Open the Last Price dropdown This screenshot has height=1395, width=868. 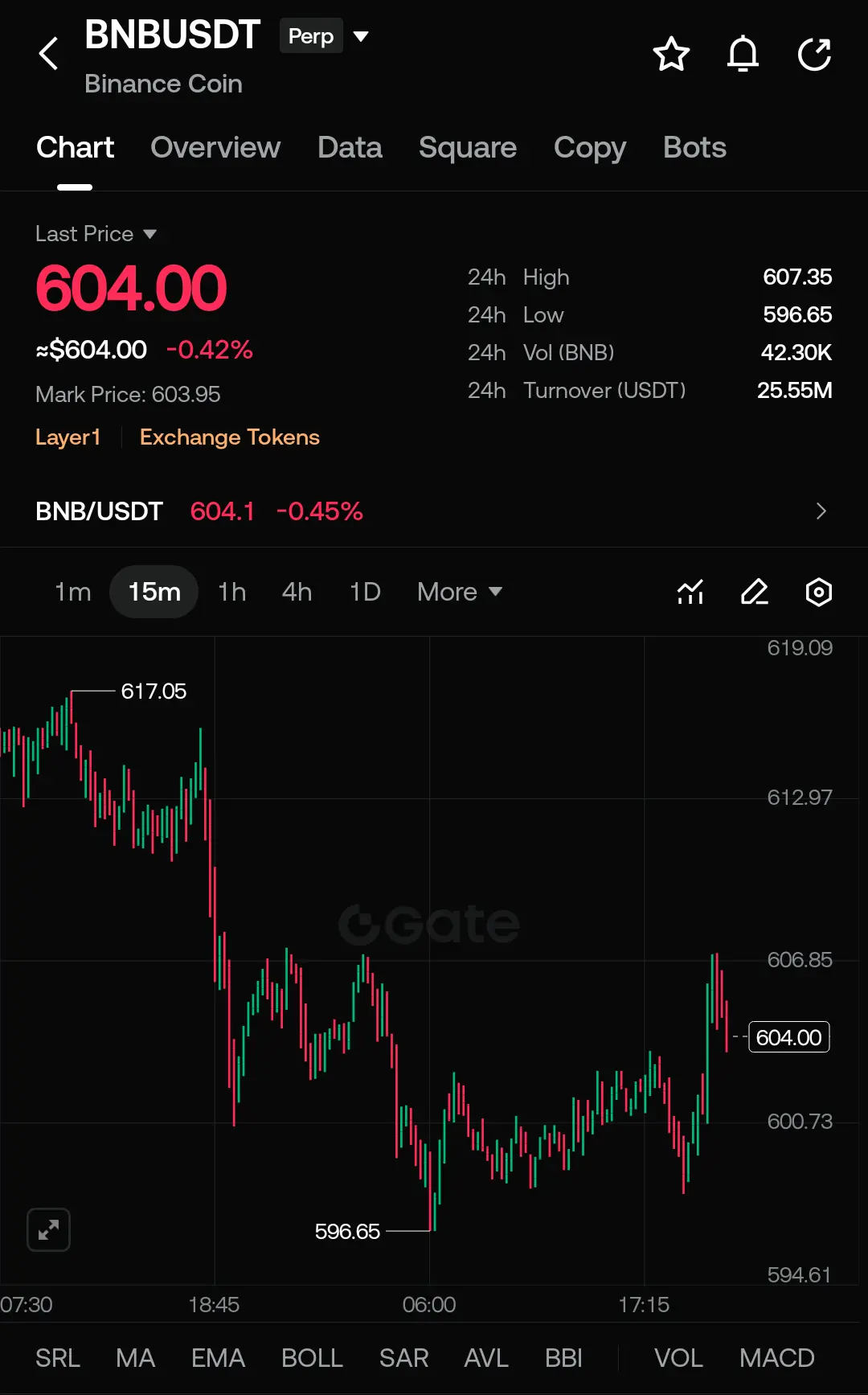tap(149, 234)
